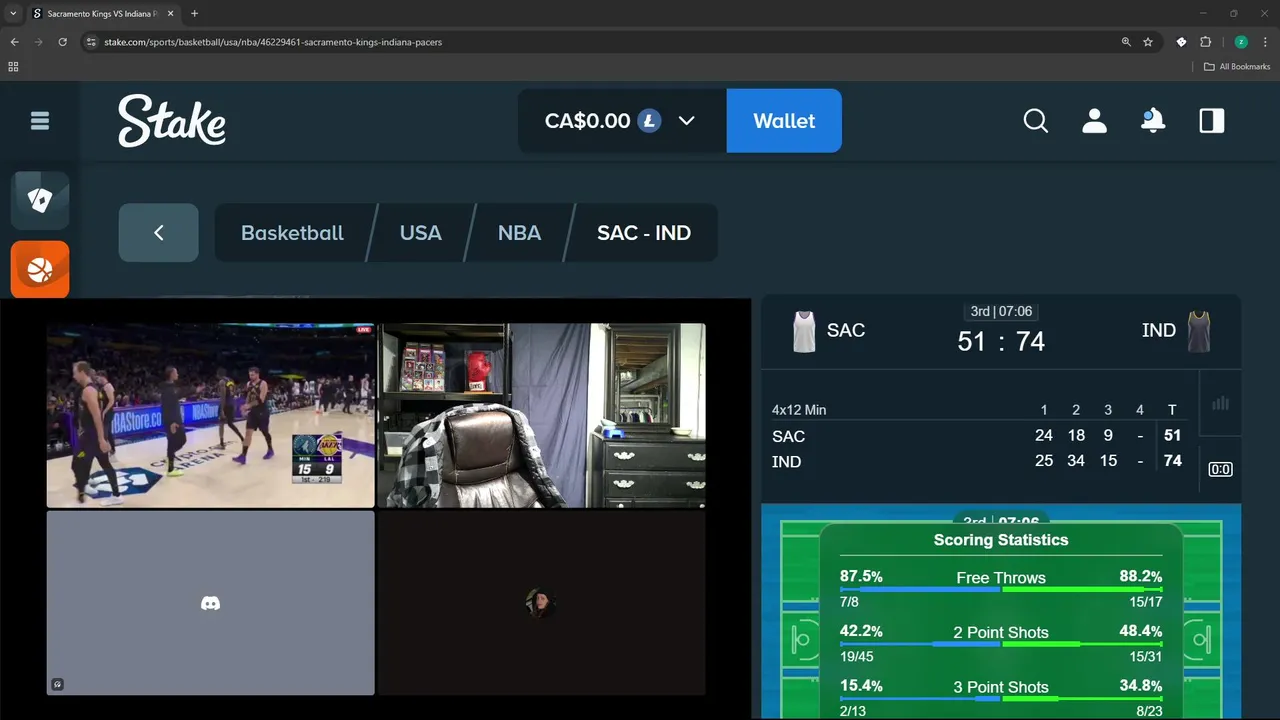Image resolution: width=1280 pixels, height=720 pixels.
Task: Click the 87.5% free throw value
Action: (861, 577)
